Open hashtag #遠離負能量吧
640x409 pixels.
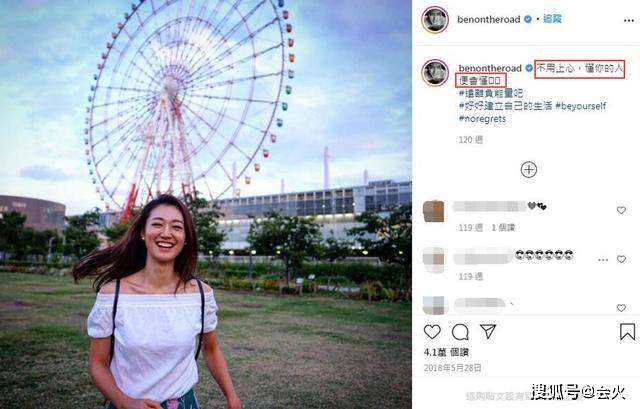[491, 93]
